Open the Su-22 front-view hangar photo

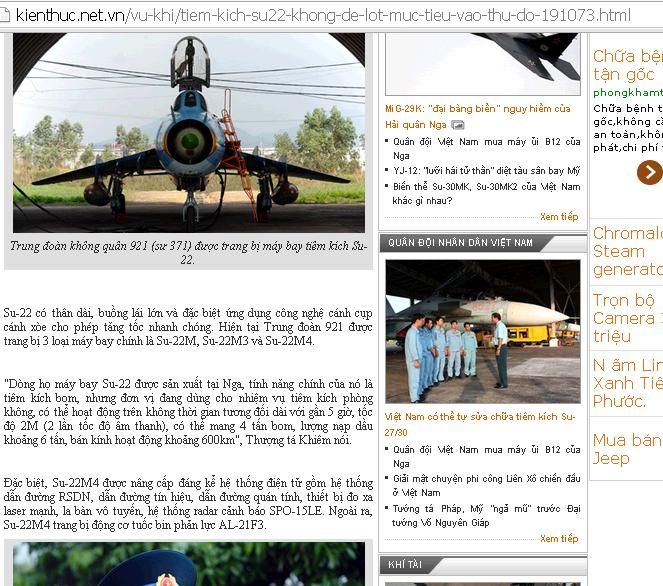pos(189,133)
